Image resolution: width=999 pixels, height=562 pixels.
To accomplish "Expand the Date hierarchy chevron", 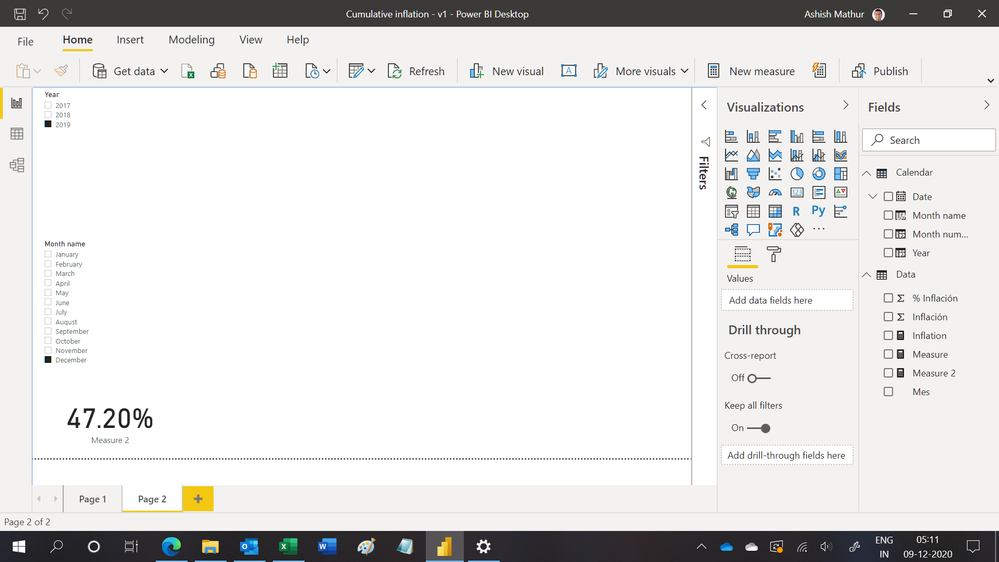I will (873, 196).
